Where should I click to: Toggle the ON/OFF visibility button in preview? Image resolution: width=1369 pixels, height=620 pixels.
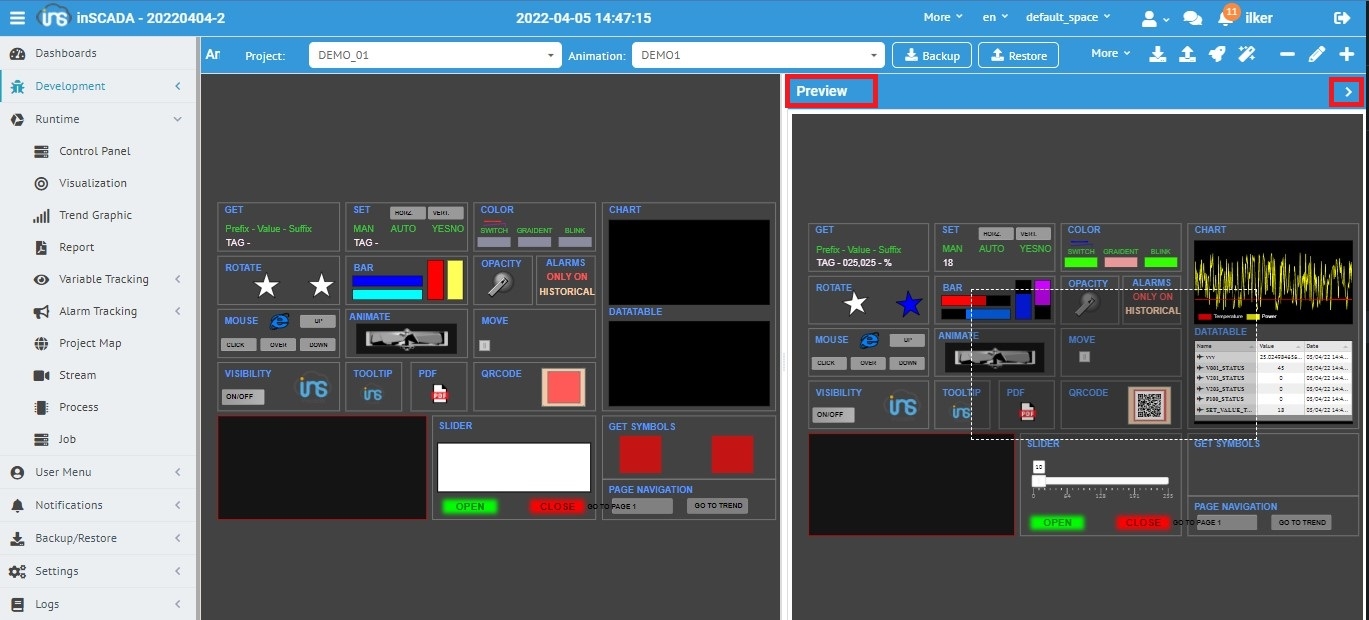click(834, 415)
